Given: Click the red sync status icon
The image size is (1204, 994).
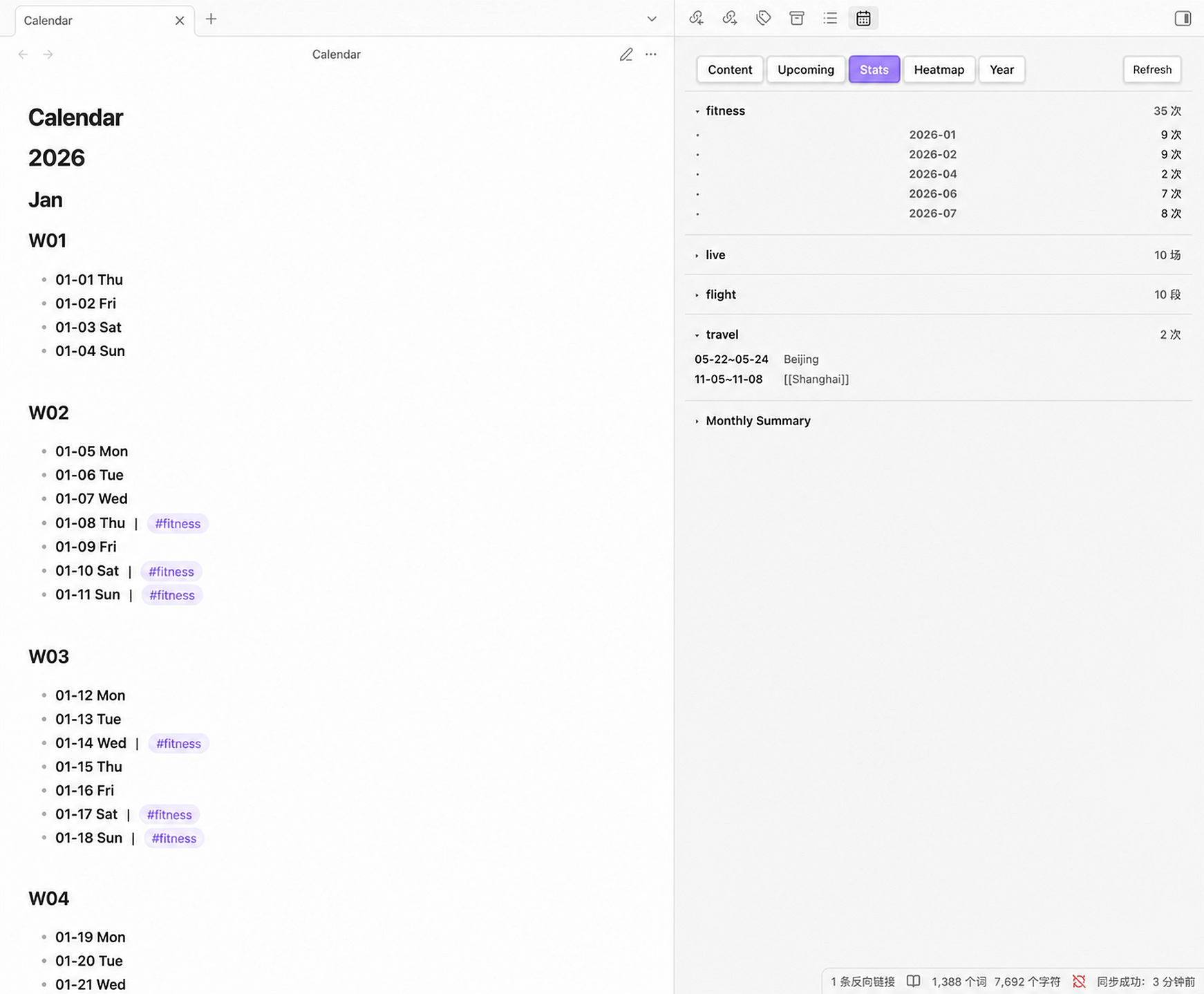Looking at the screenshot, I should click(x=1079, y=982).
